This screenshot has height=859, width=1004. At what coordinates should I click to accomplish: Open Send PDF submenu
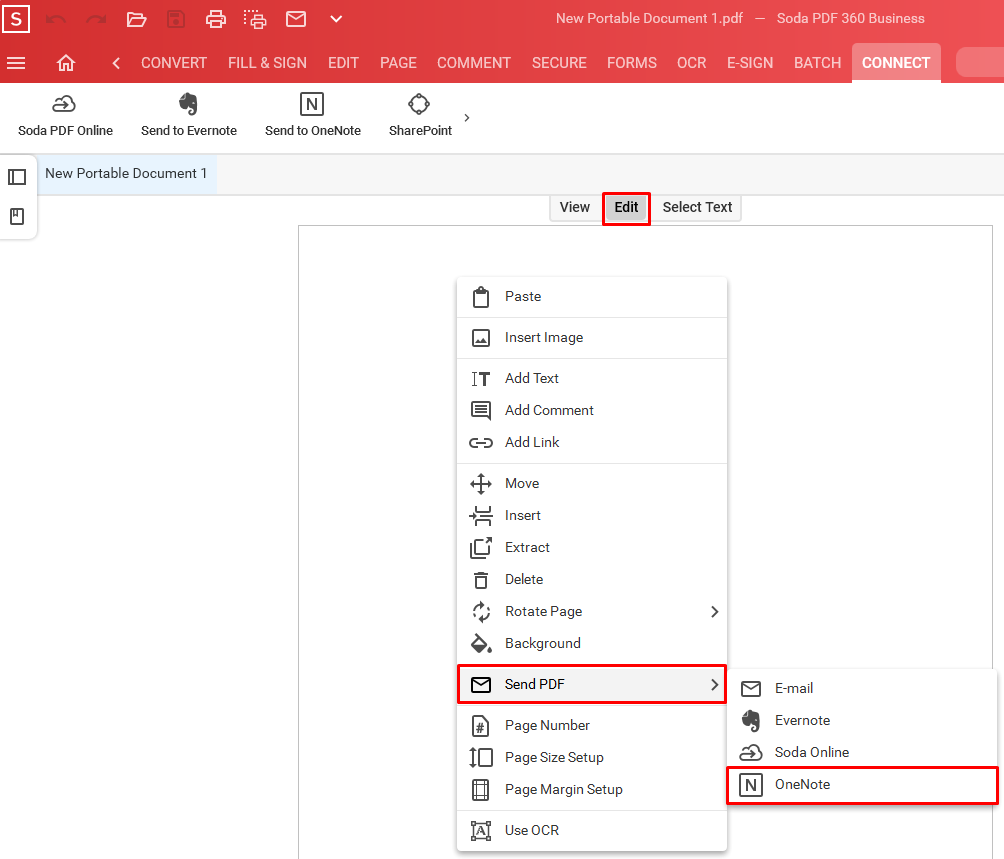pos(592,685)
